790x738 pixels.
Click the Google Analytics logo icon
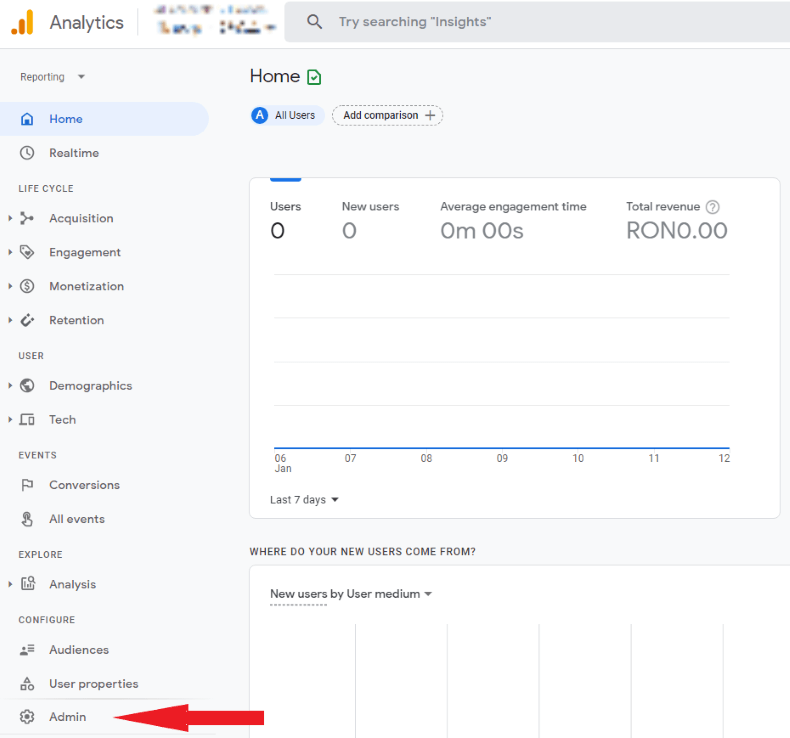pyautogui.click(x=22, y=22)
